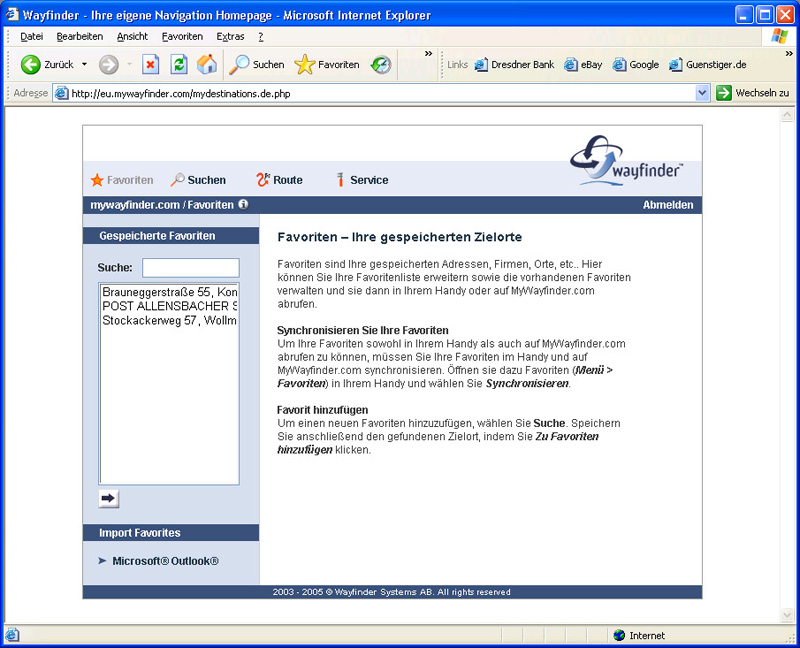Click the History icon in the toolbar
Viewport: 800px width, 648px height.
381,65
